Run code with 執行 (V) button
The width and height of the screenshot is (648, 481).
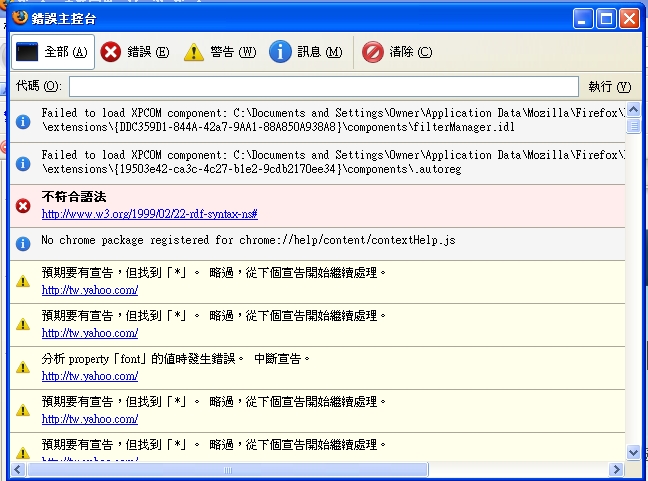610,86
